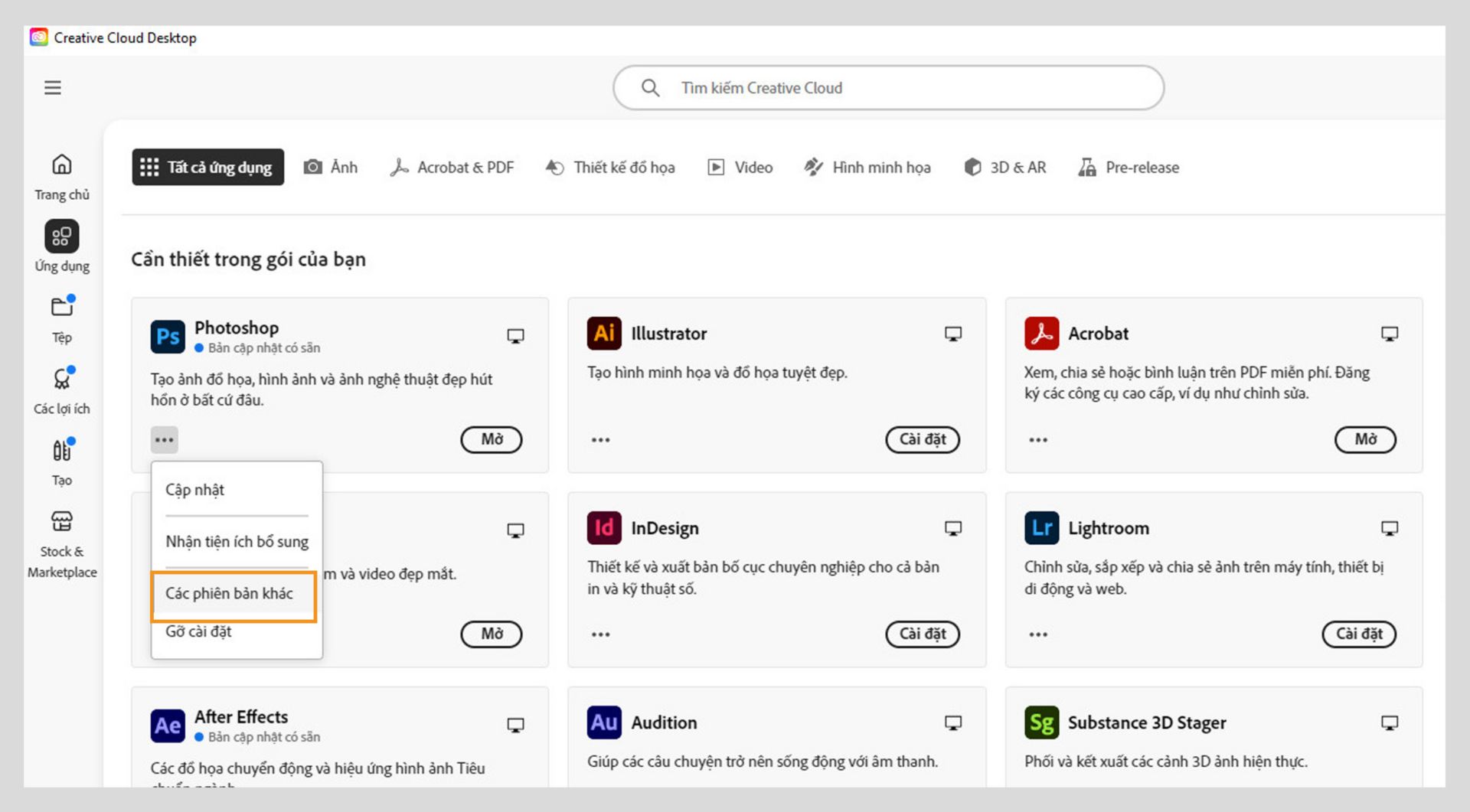Click Mở button for Acrobat

(x=1365, y=440)
